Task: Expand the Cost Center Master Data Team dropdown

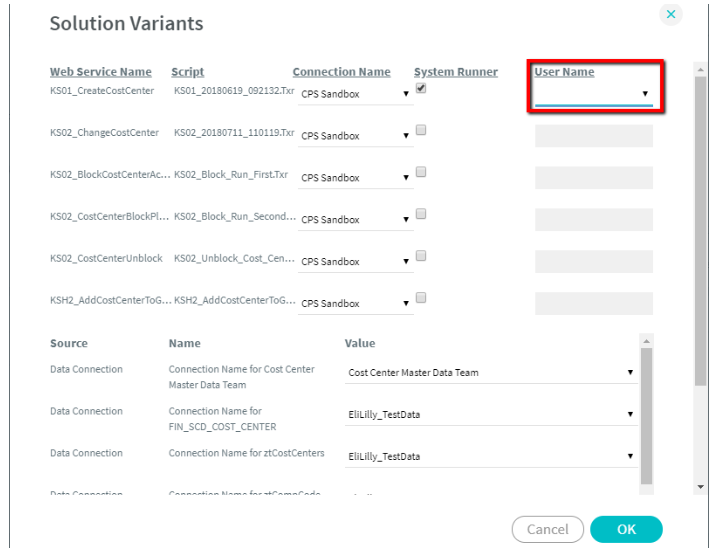Action: [x=490, y=373]
